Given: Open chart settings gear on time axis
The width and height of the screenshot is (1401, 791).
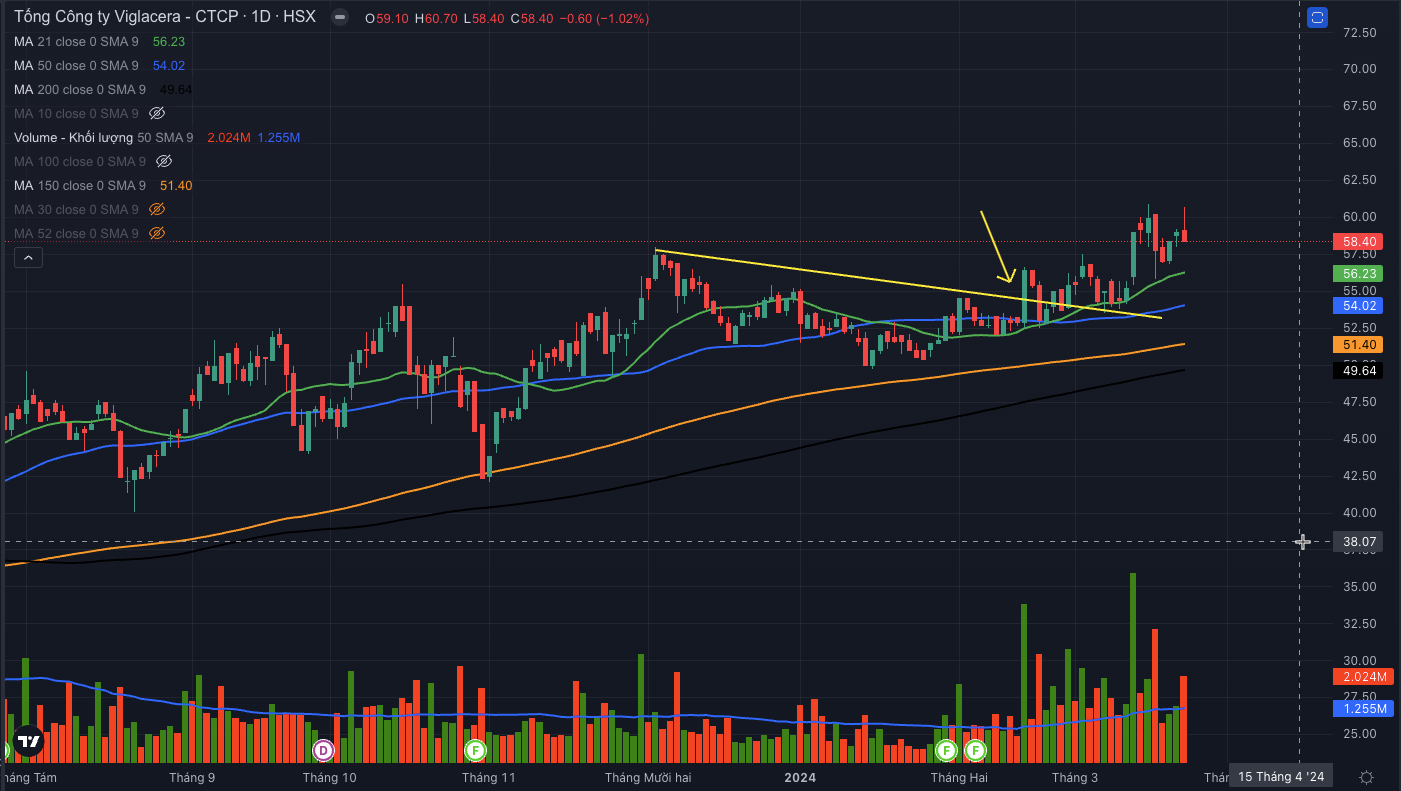Looking at the screenshot, I should pos(1367,777).
